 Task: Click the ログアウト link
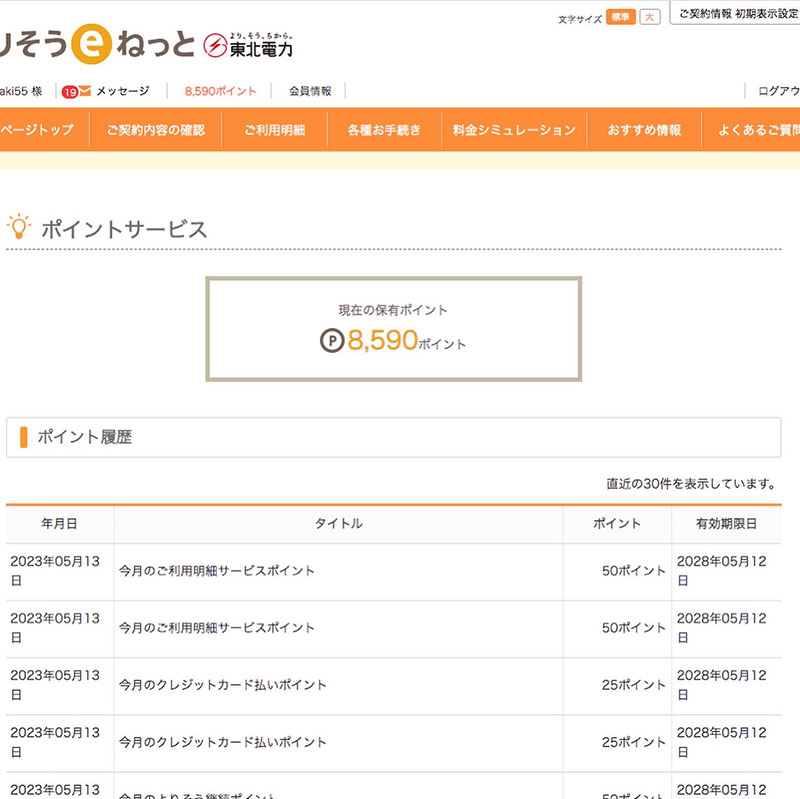(x=778, y=91)
